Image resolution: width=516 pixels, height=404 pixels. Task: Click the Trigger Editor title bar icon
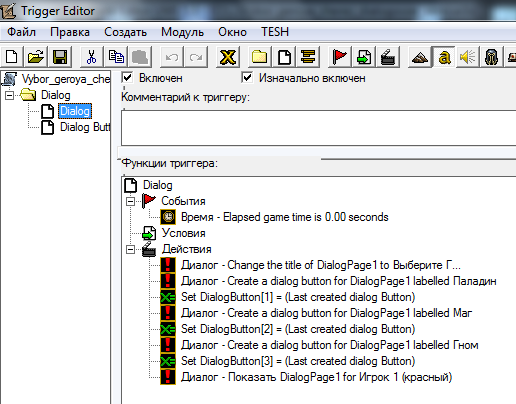click(x=8, y=11)
